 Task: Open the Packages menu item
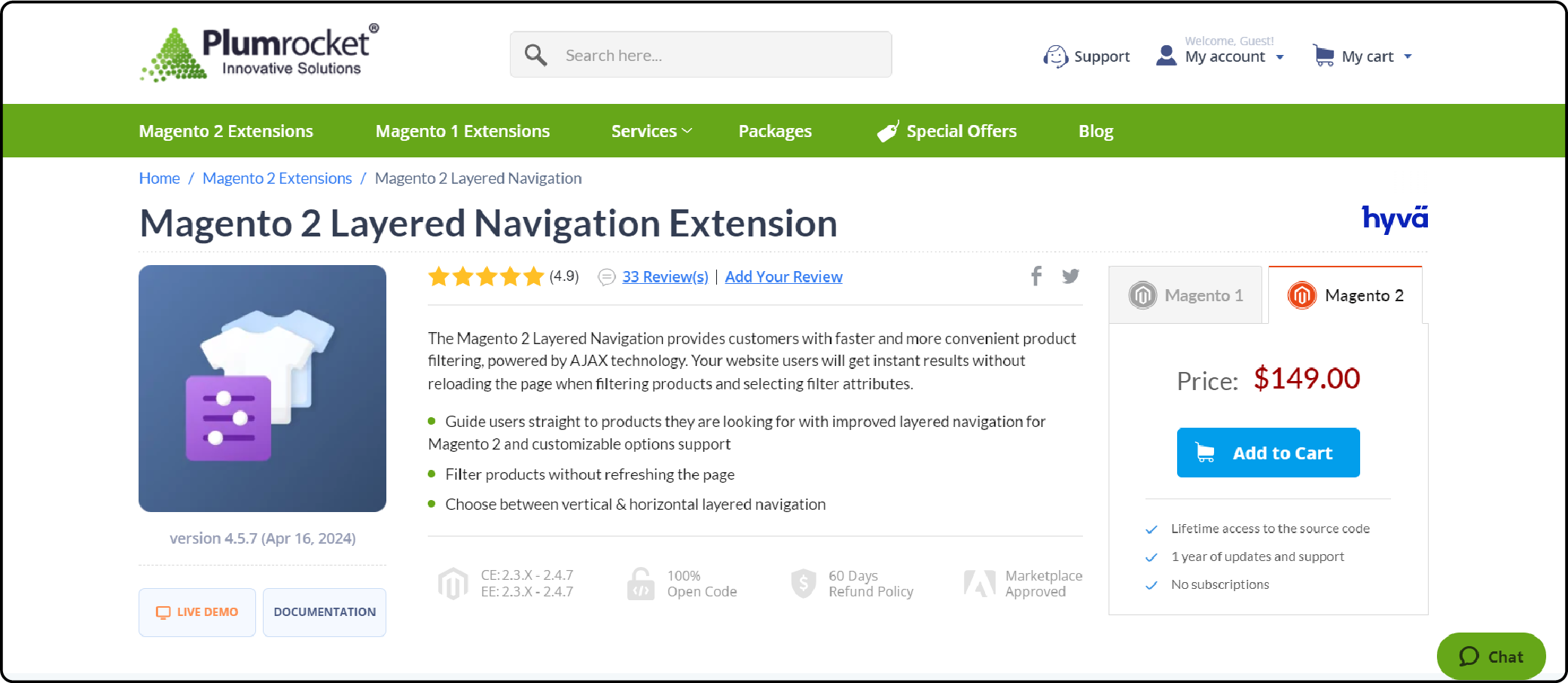coord(775,131)
